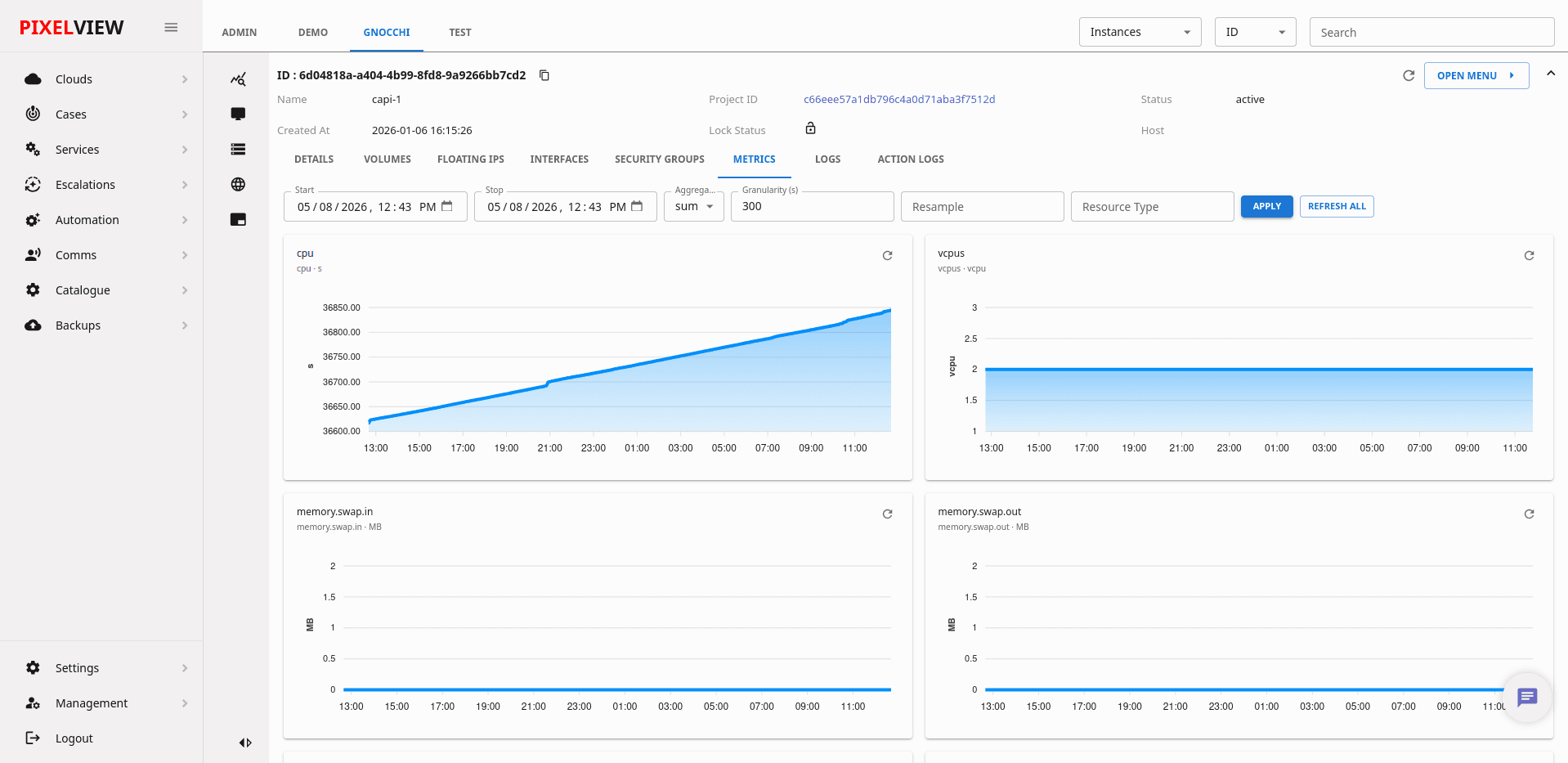Click the APPLY button
Image resolution: width=1568 pixels, height=763 pixels.
coord(1266,206)
